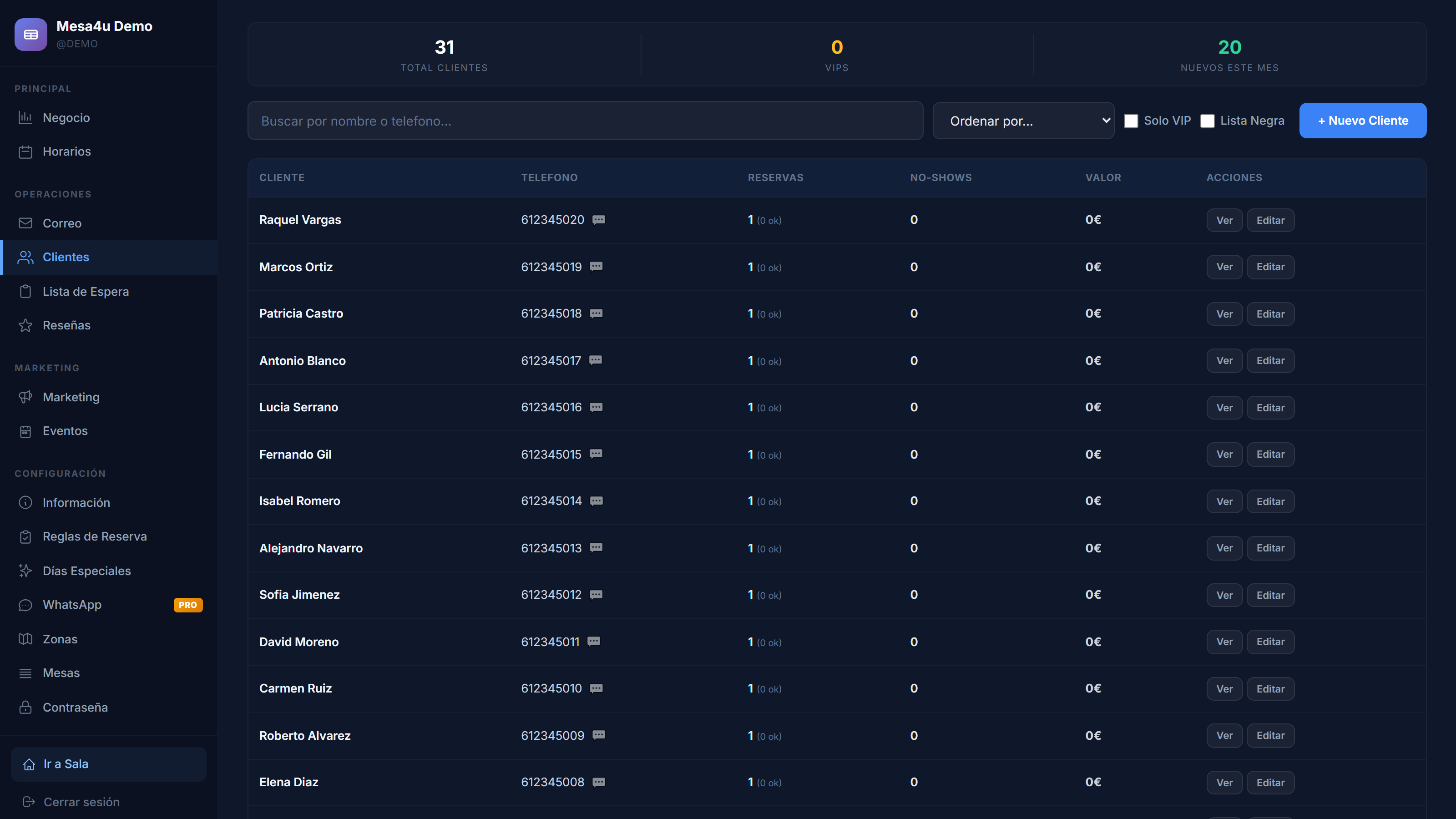The height and width of the screenshot is (819, 1456).
Task: Click message icon next to 612345008
Action: (x=599, y=782)
